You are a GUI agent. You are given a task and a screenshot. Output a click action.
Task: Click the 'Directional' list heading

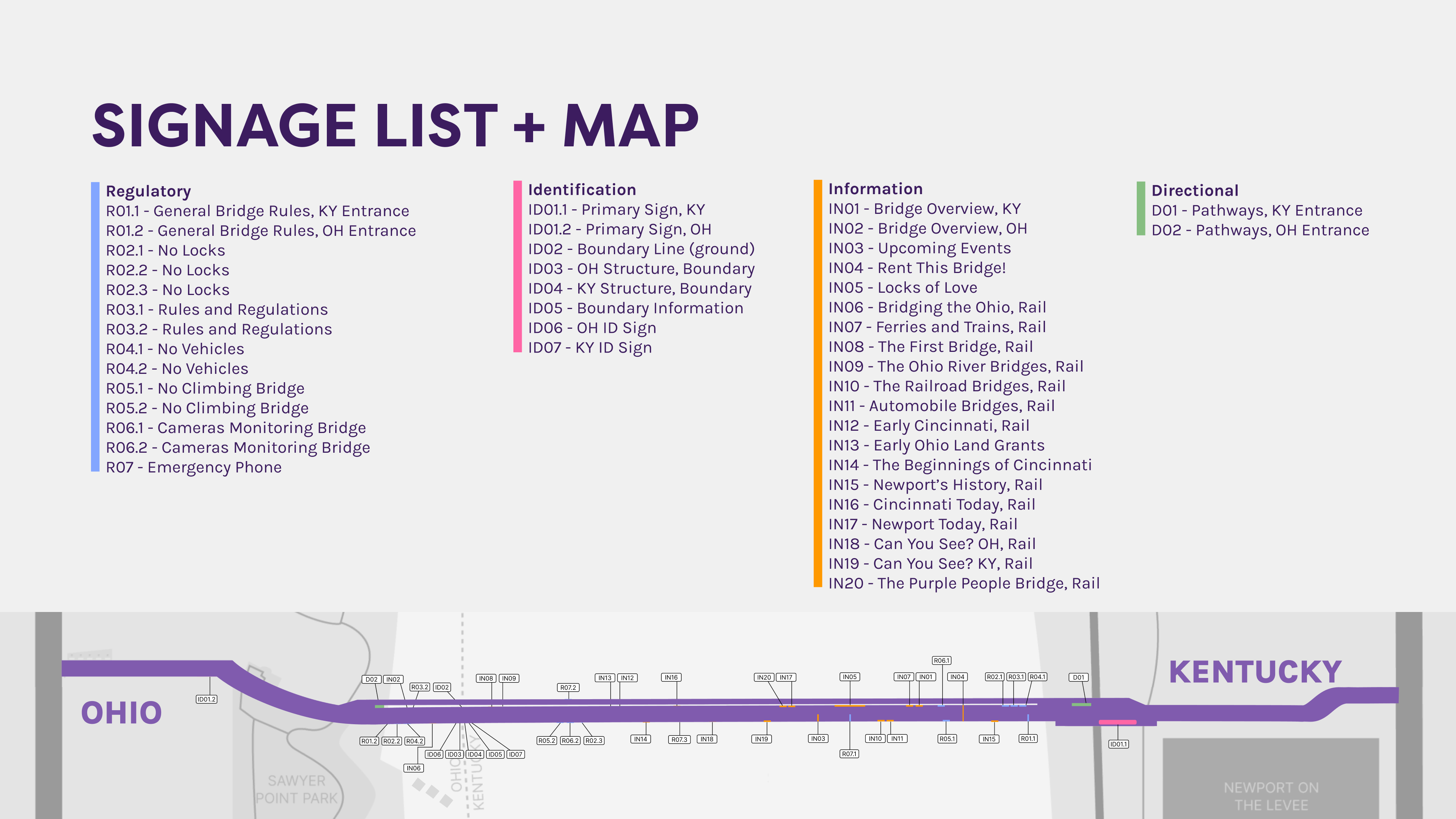pos(1195,190)
